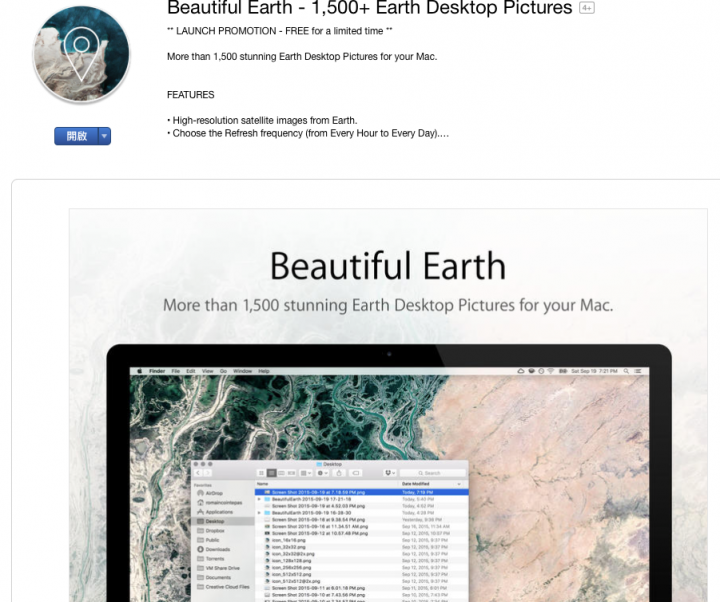Open the Beautiful Earth screenshot preview image

tap(388, 405)
